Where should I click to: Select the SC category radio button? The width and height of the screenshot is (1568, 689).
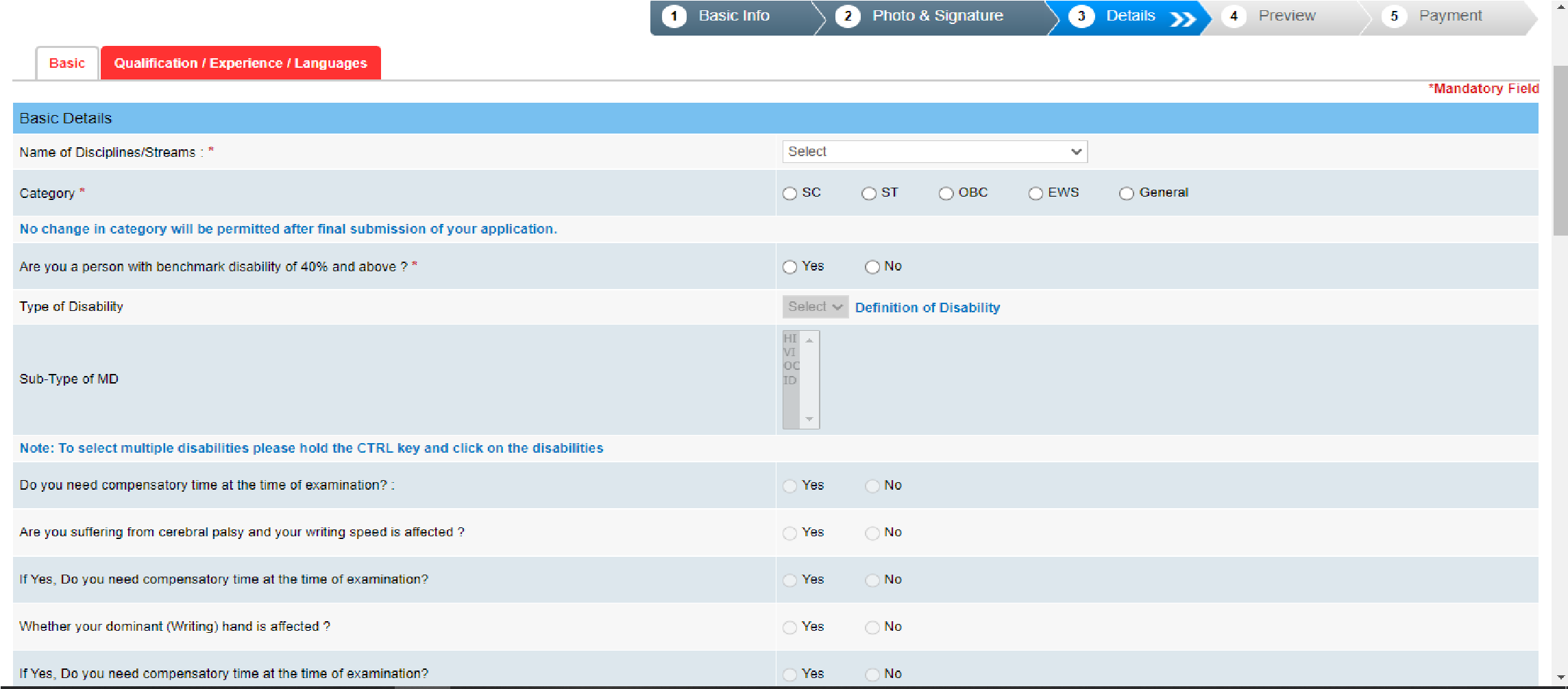point(790,194)
